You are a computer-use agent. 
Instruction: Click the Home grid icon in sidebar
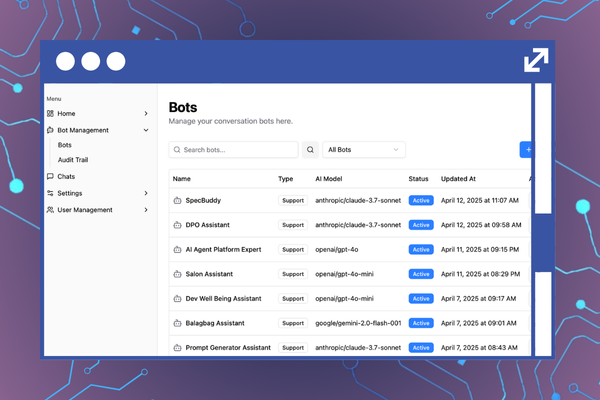pyautogui.click(x=50, y=113)
